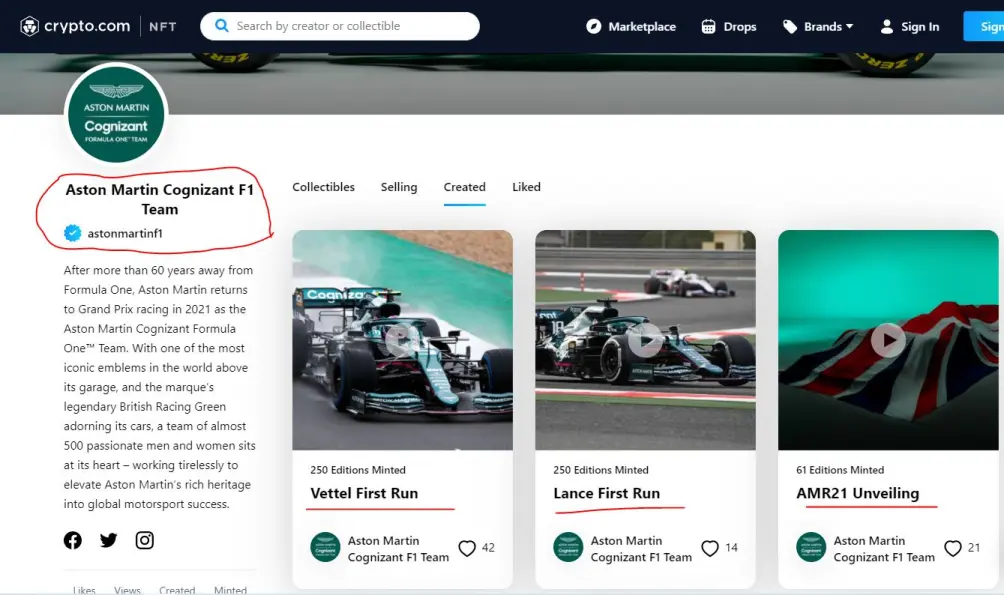1004x595 pixels.
Task: Open the Aston Martin Twitter profile
Action: tap(108, 540)
